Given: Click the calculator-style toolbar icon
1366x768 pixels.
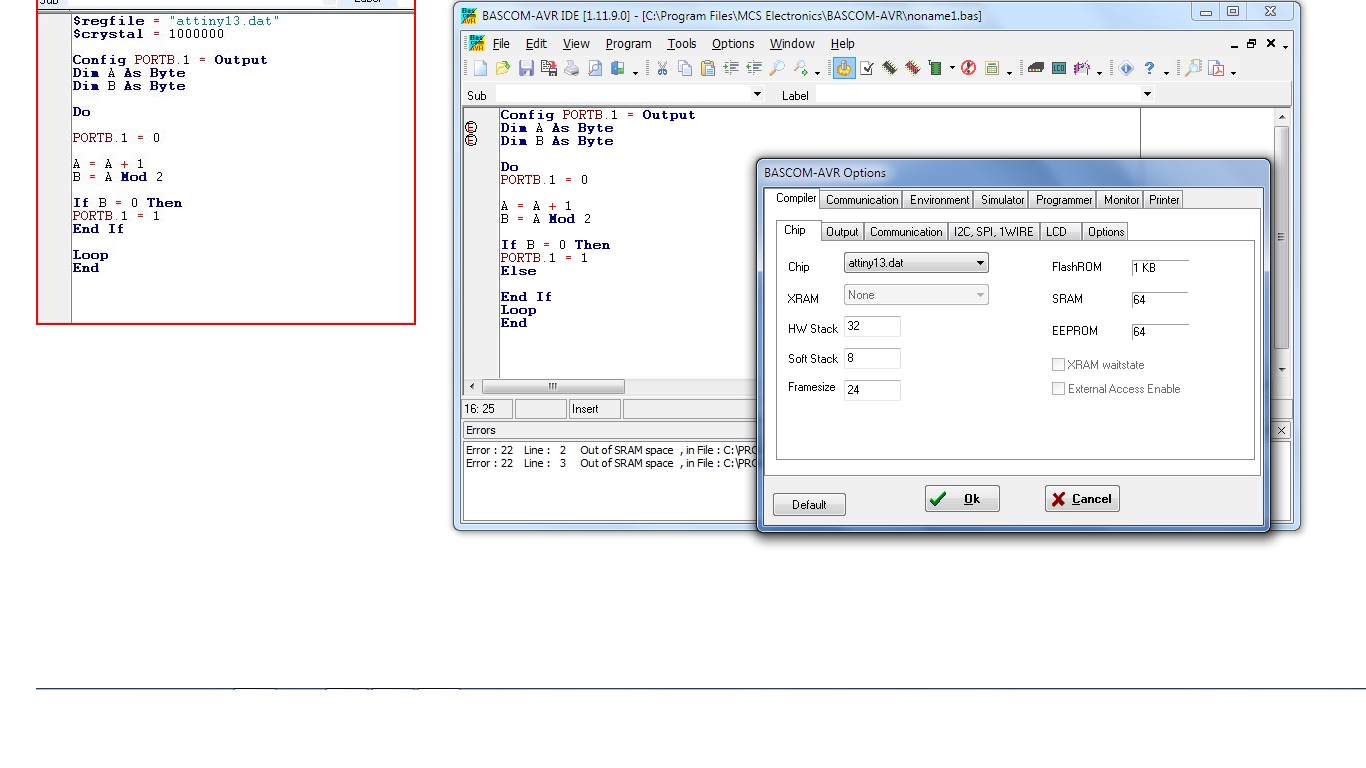Looking at the screenshot, I should click(x=992, y=68).
